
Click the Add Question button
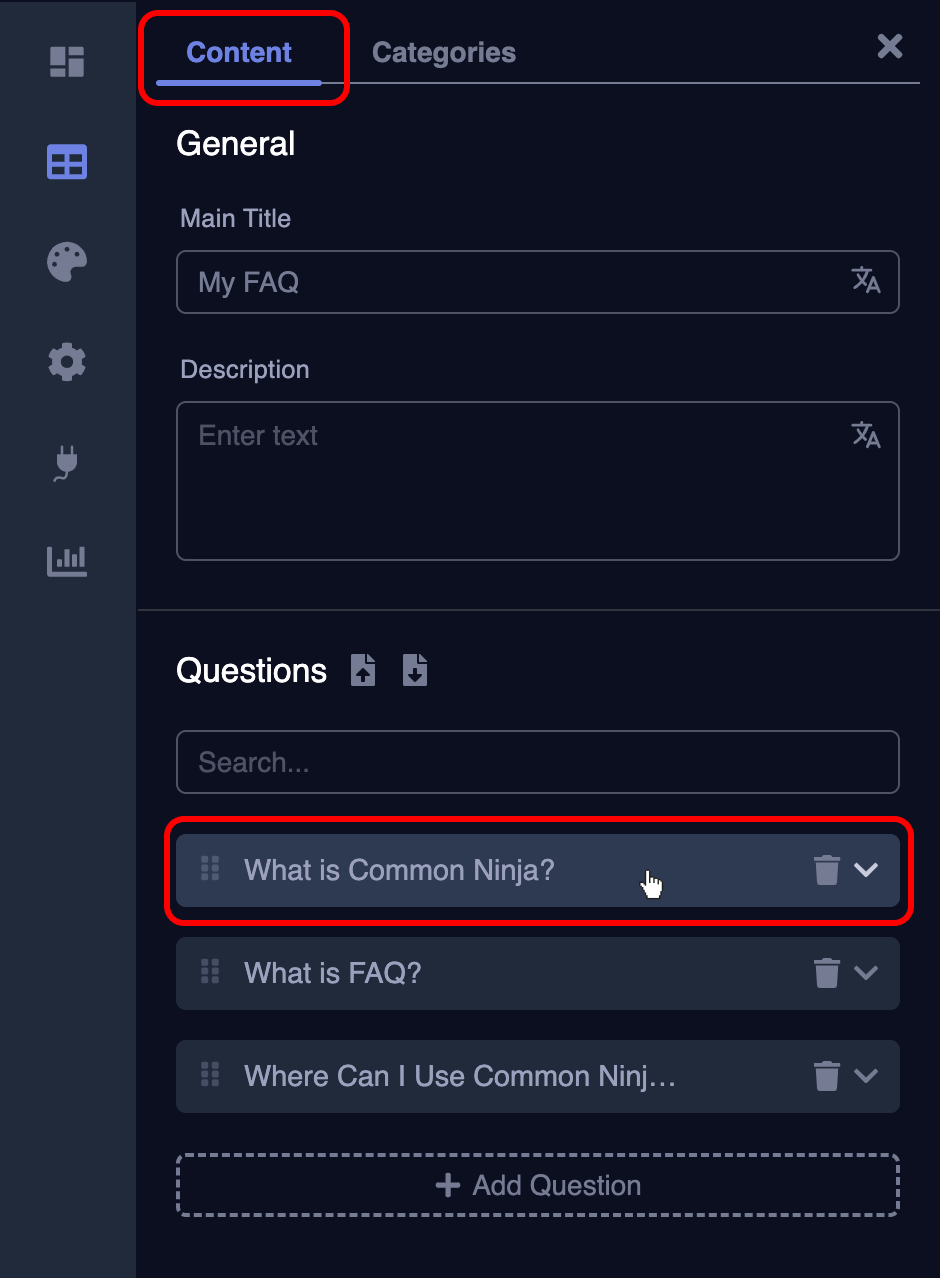(x=538, y=1186)
